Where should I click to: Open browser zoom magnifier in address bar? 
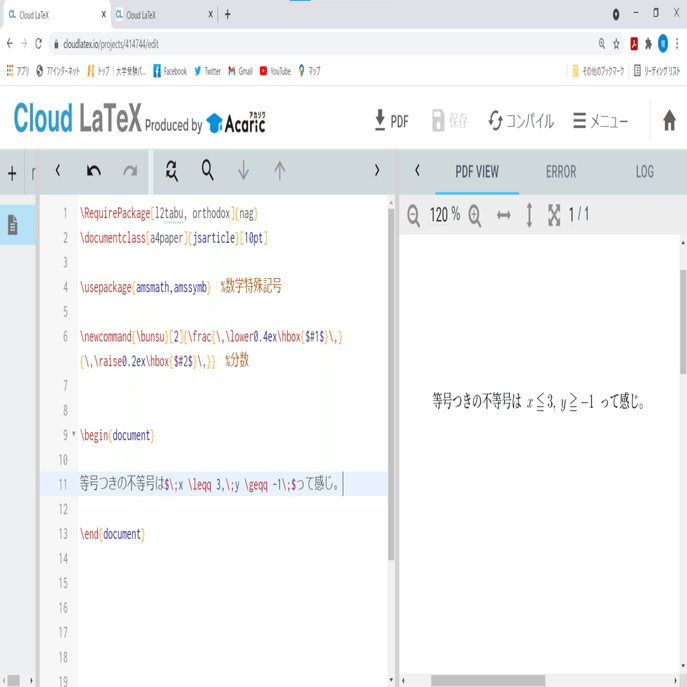click(602, 43)
